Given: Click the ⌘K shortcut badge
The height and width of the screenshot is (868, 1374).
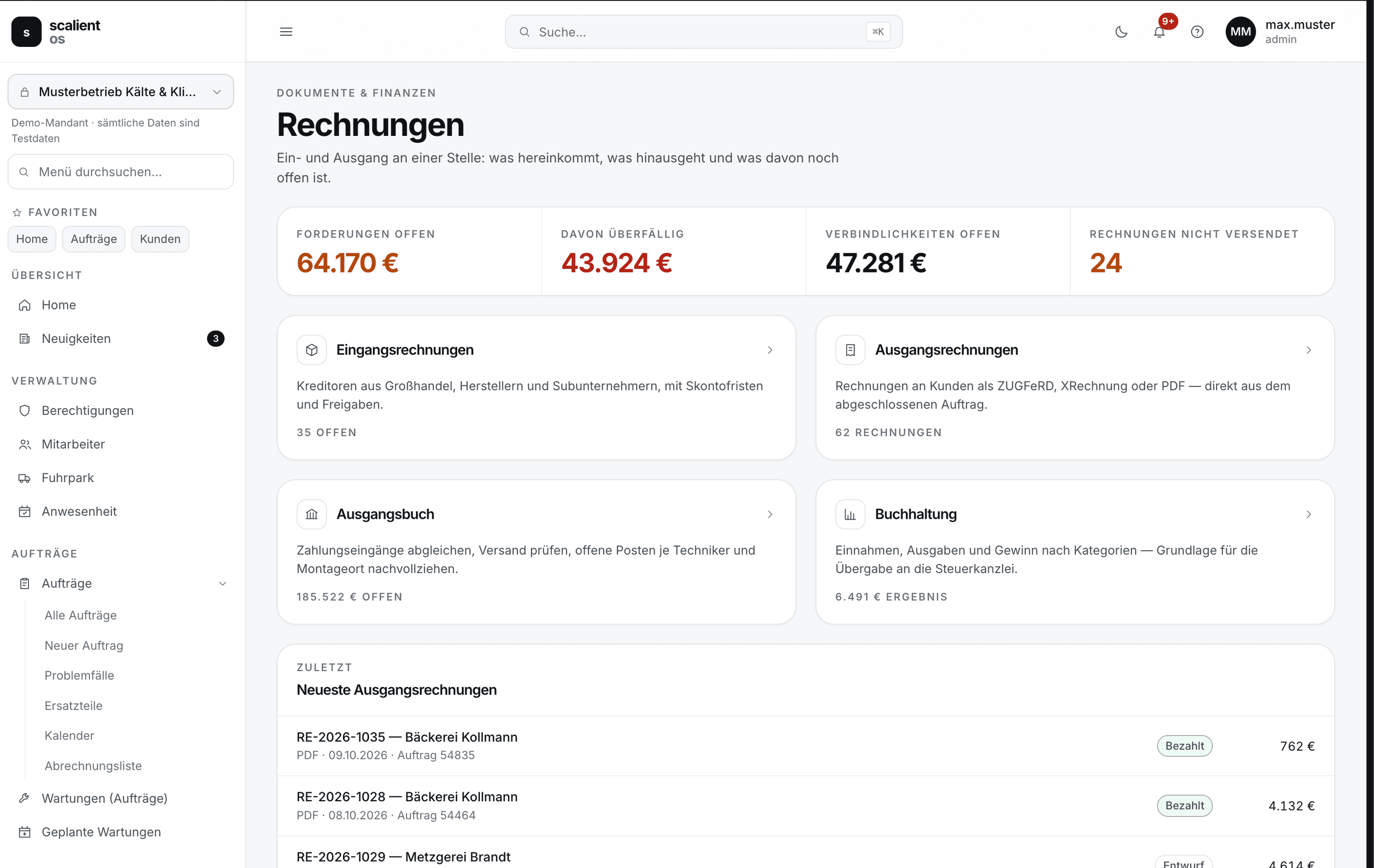Looking at the screenshot, I should (878, 32).
